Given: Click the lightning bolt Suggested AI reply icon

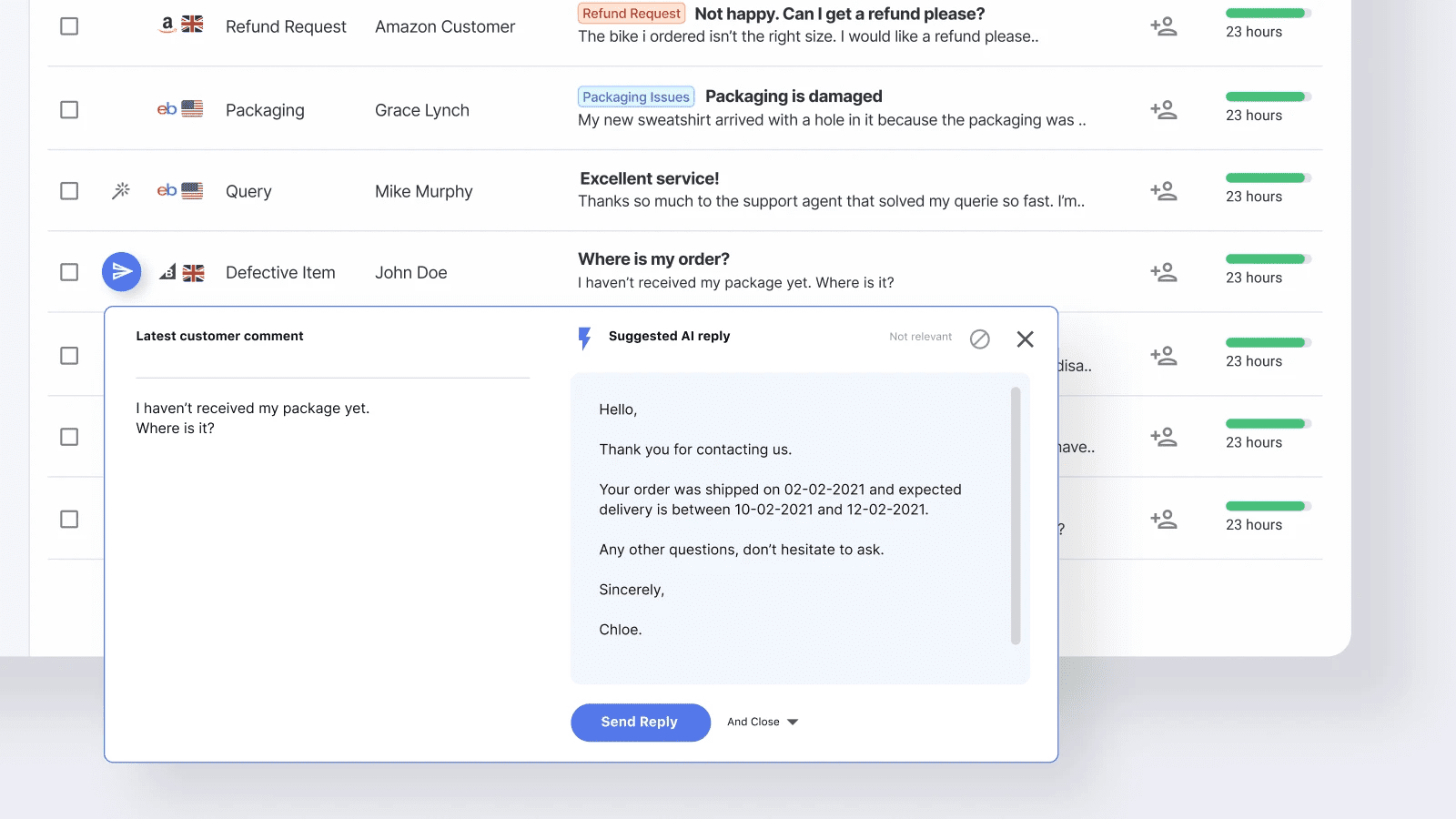Looking at the screenshot, I should [x=585, y=338].
